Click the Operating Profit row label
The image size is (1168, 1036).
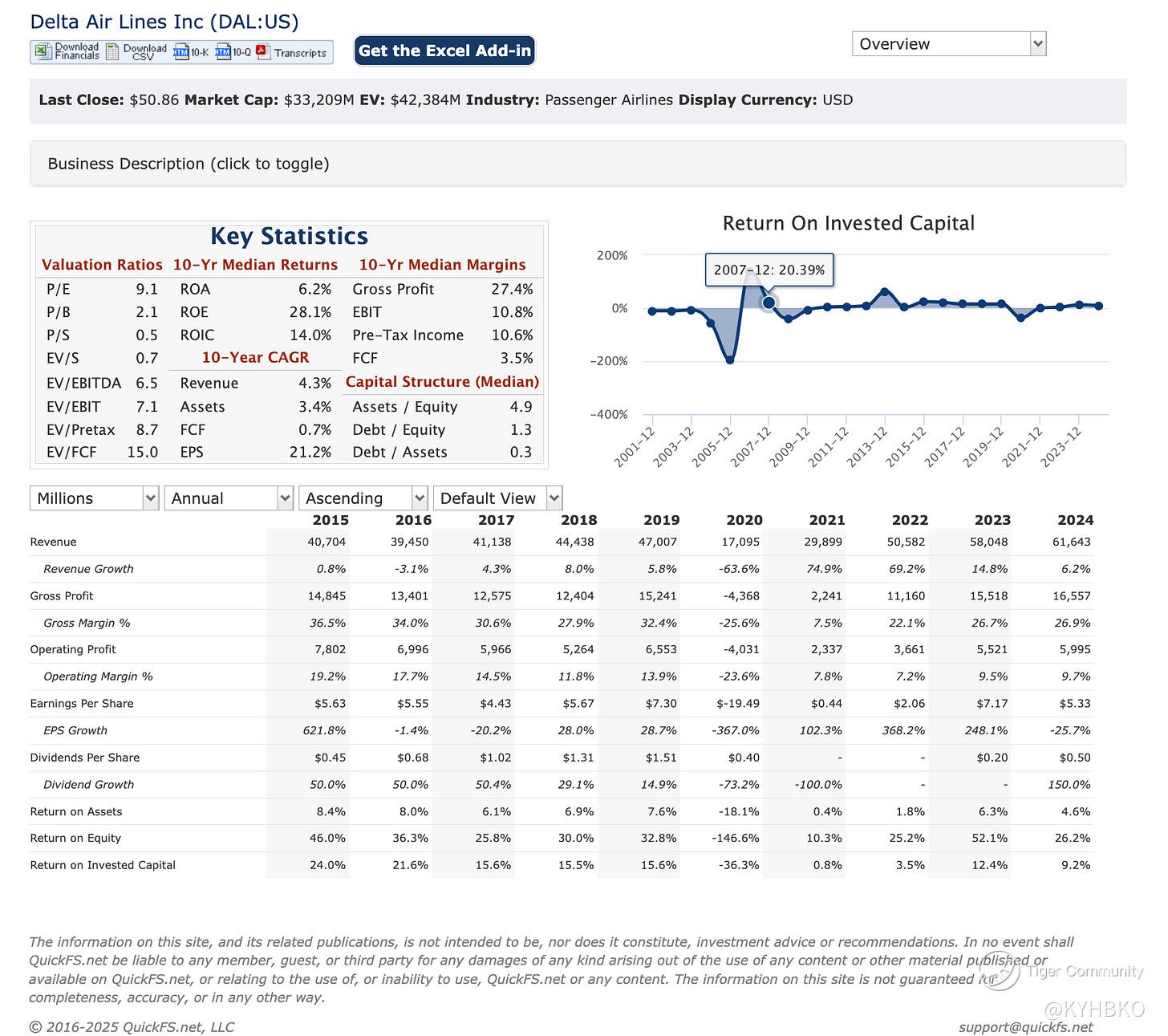click(x=73, y=649)
